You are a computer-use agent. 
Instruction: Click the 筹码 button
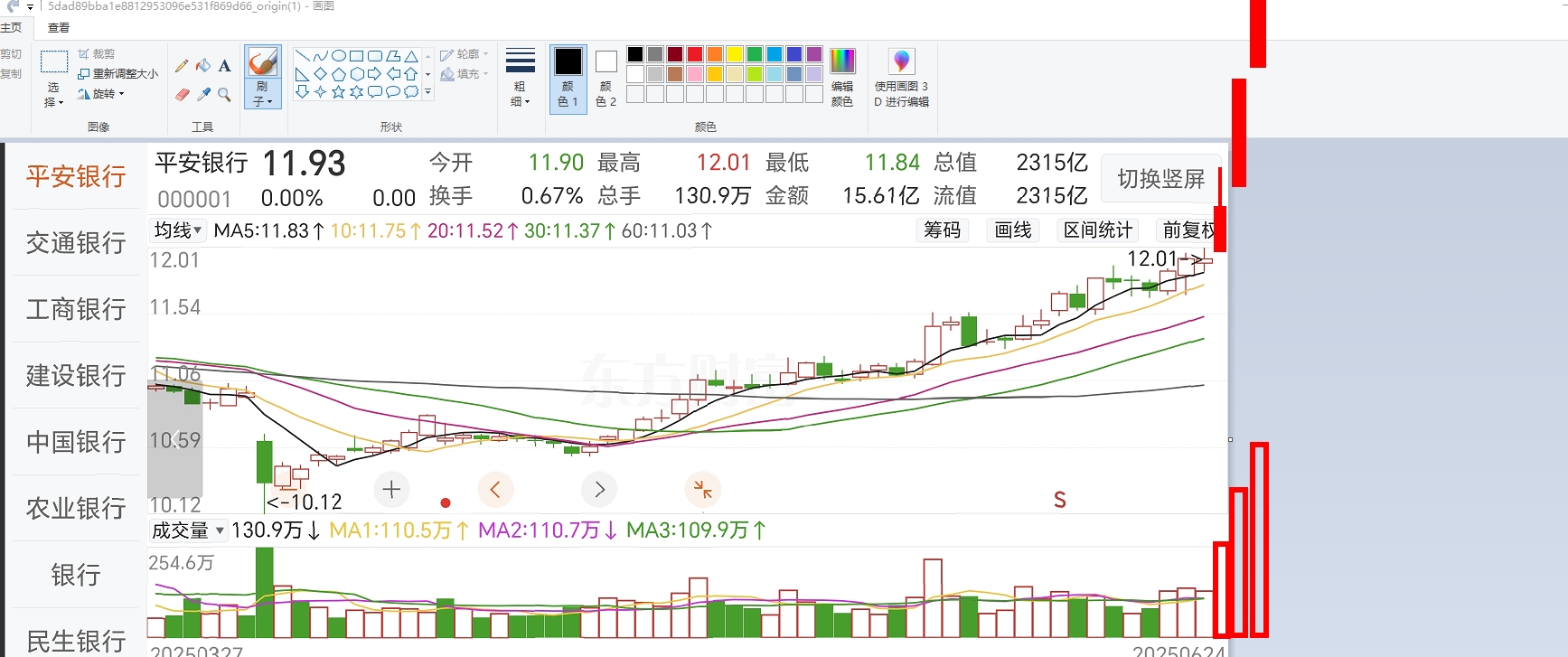942,230
